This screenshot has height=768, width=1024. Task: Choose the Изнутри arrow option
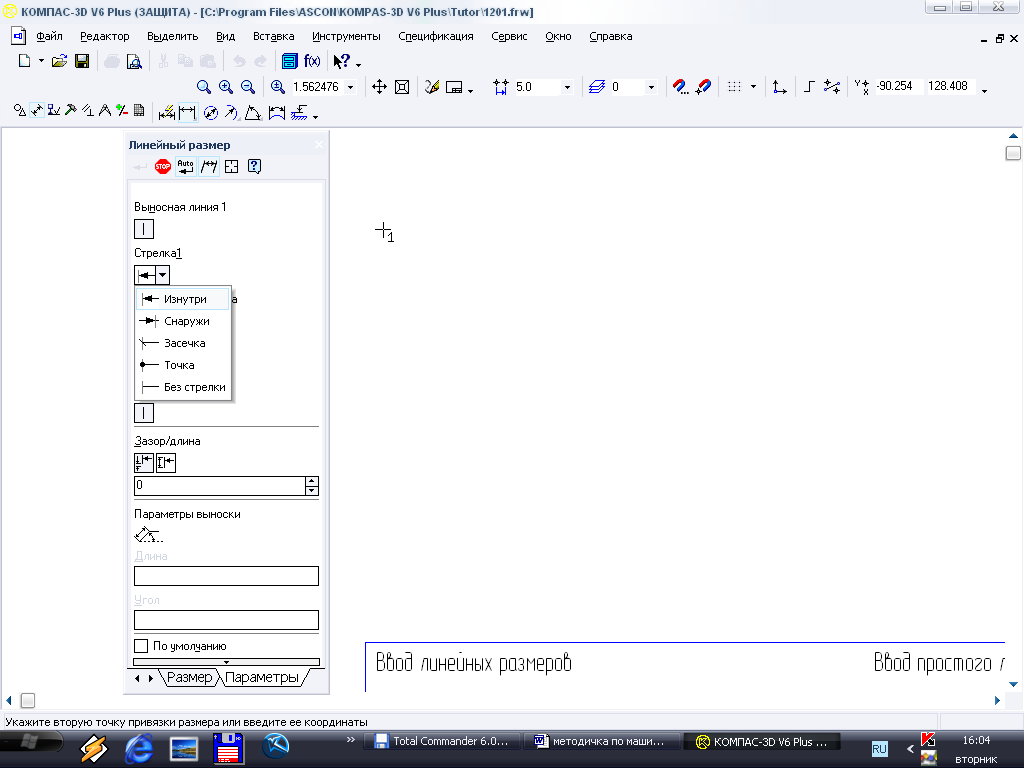pos(183,299)
